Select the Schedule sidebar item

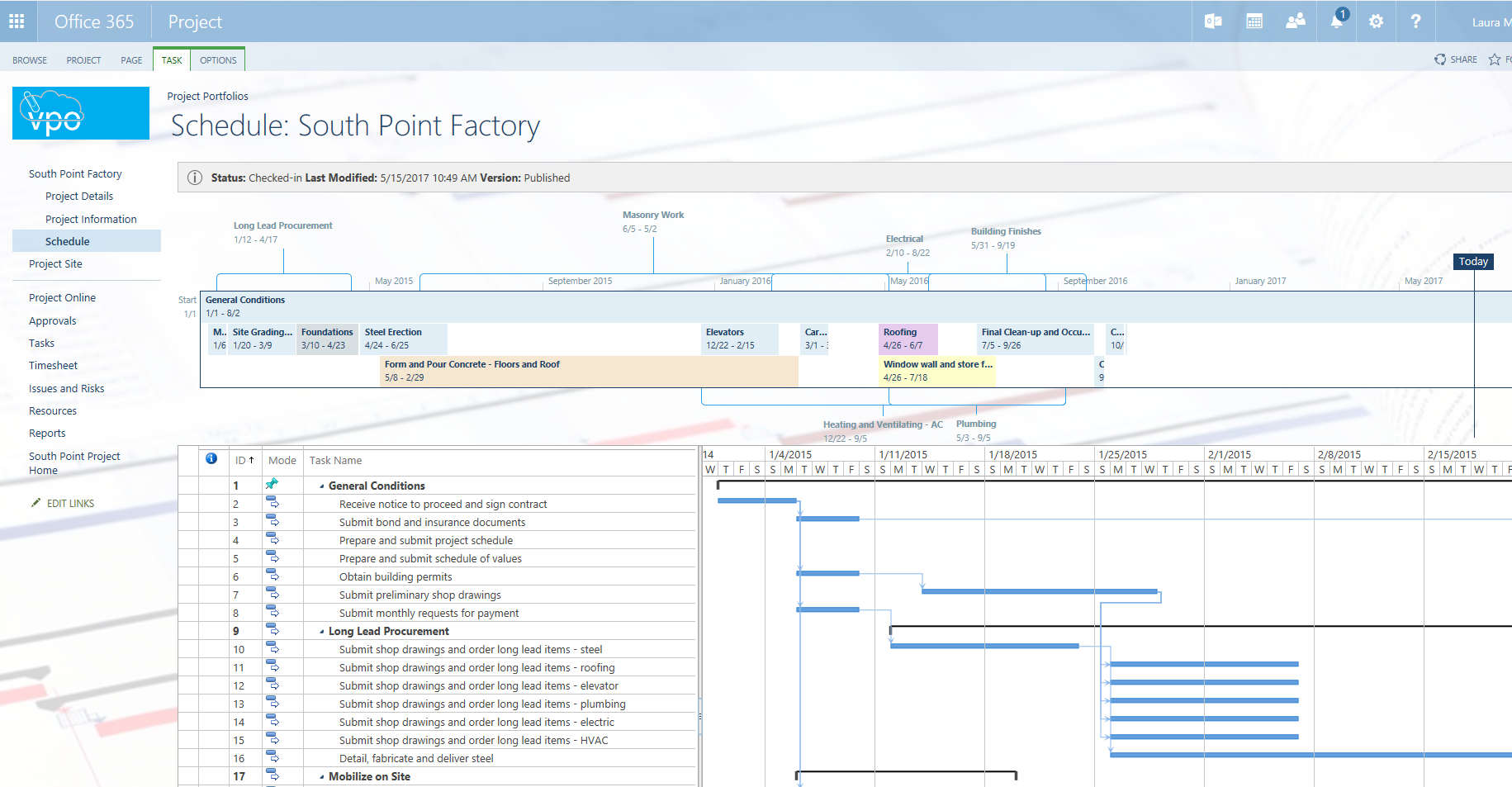pyautogui.click(x=87, y=241)
